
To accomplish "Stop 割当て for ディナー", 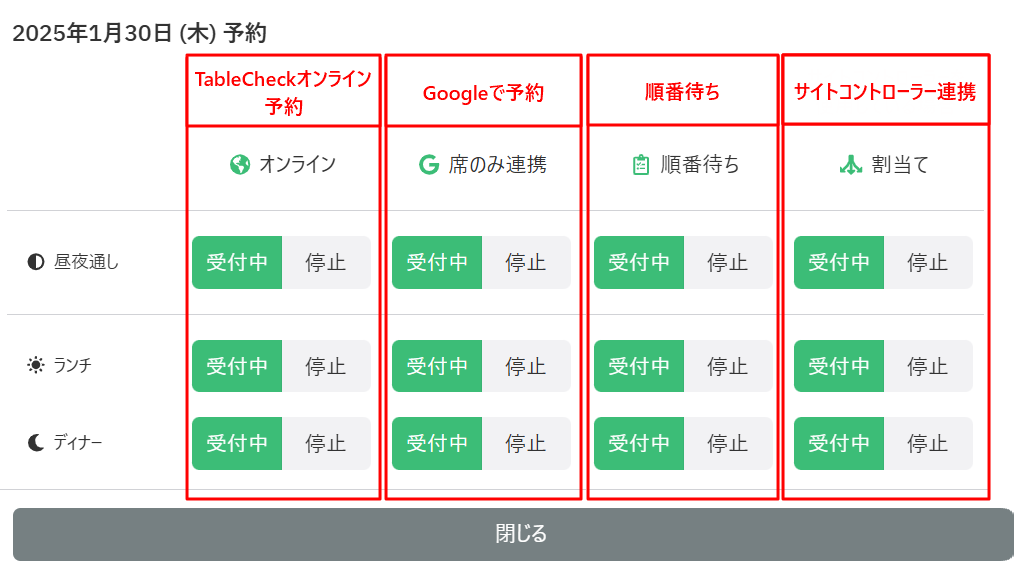I will 927,443.
